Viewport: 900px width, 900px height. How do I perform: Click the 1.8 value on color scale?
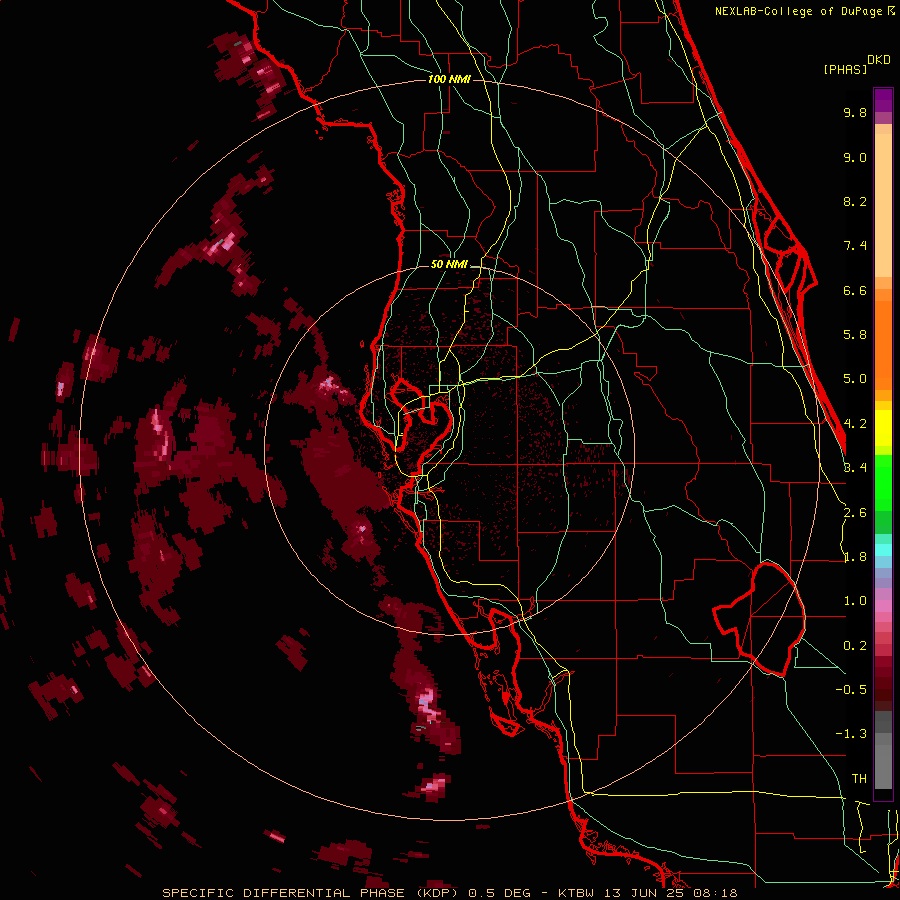(855, 557)
